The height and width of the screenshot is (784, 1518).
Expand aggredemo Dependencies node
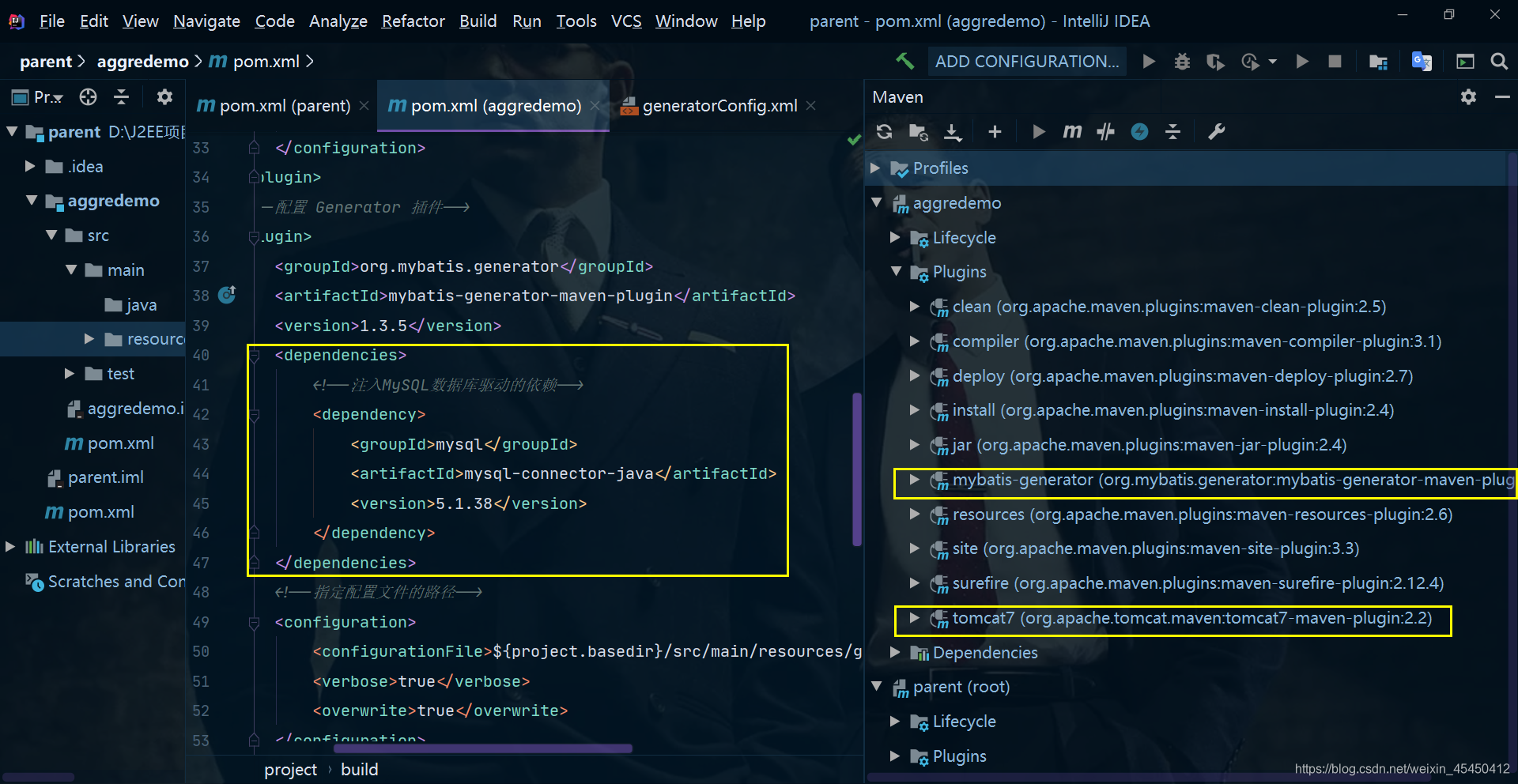coord(895,652)
